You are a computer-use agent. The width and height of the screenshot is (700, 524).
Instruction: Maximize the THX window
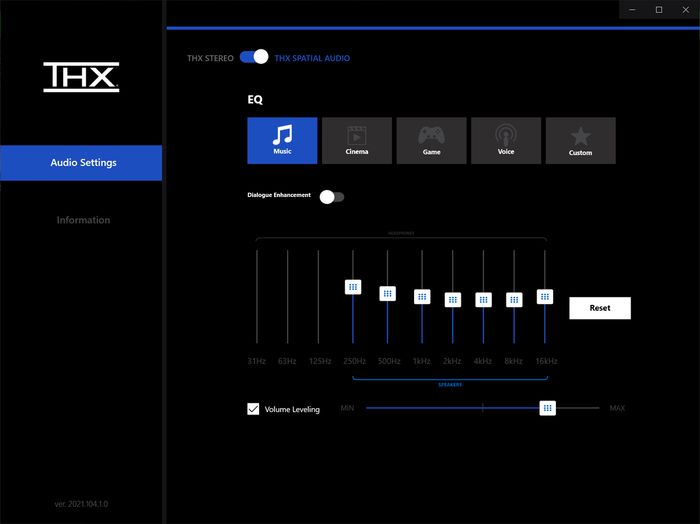tap(659, 9)
